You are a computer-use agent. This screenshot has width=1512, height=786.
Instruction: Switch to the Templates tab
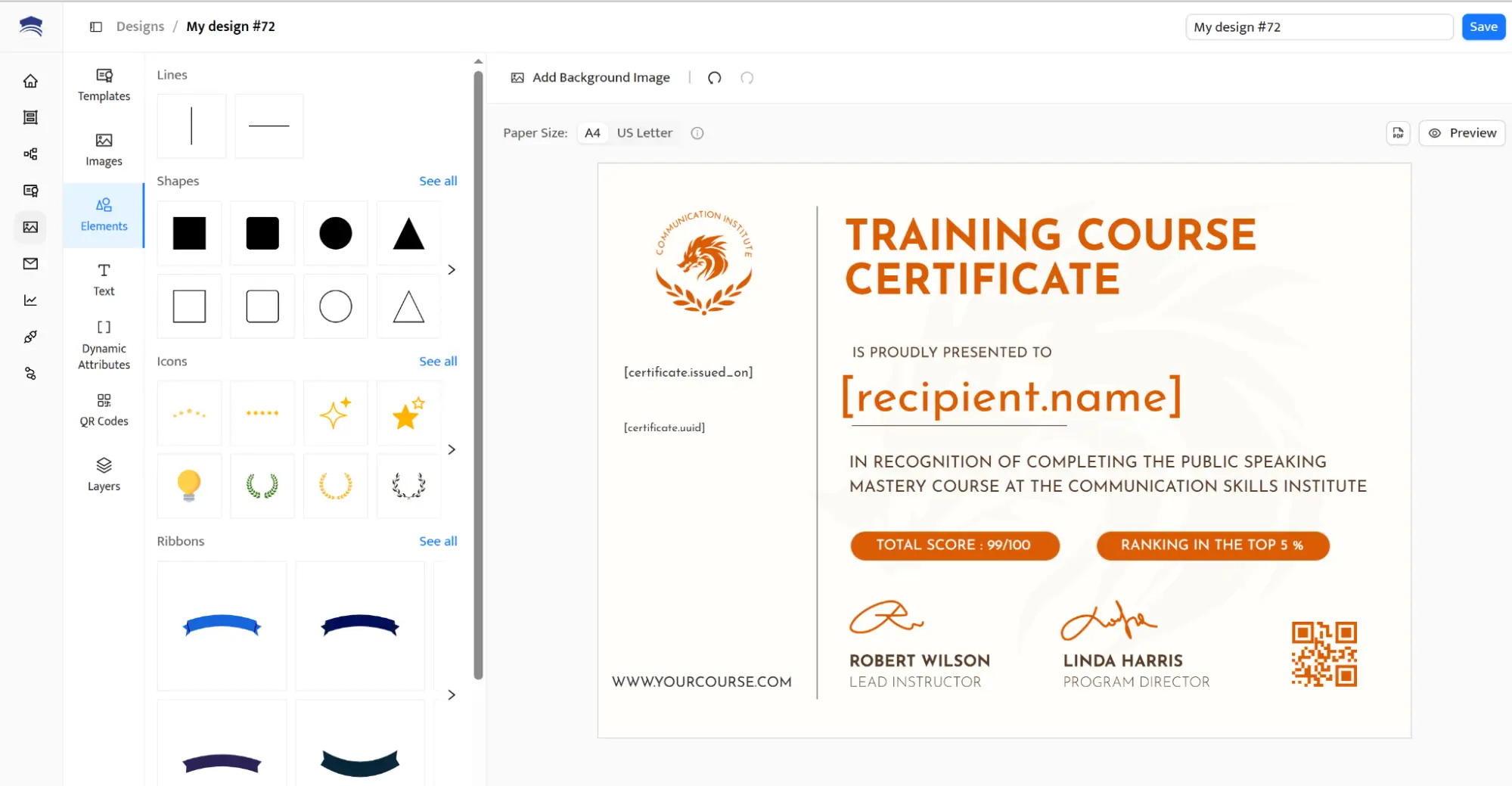coord(103,85)
